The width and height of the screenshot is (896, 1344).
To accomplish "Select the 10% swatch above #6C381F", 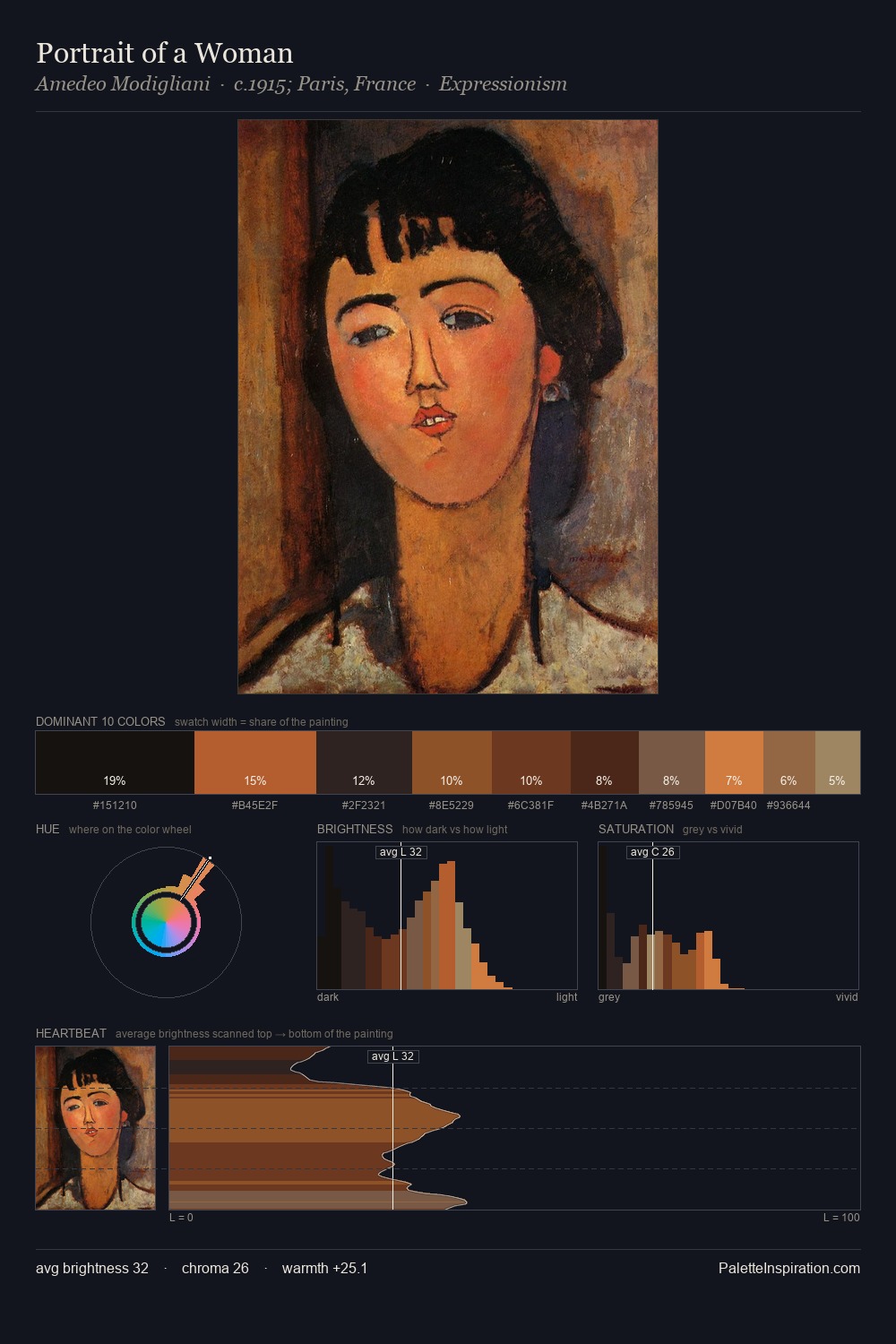I will point(531,762).
